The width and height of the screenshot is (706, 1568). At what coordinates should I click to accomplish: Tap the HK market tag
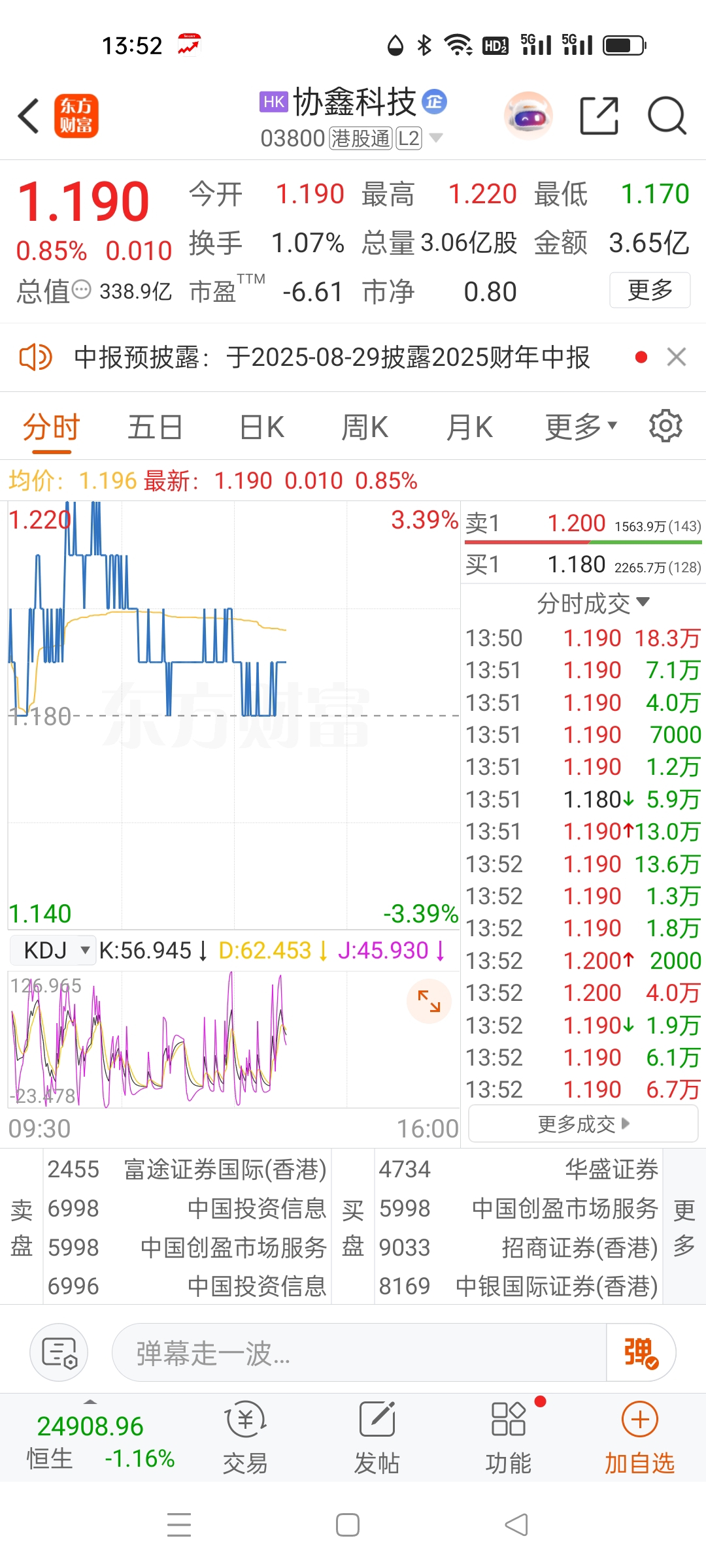[273, 102]
